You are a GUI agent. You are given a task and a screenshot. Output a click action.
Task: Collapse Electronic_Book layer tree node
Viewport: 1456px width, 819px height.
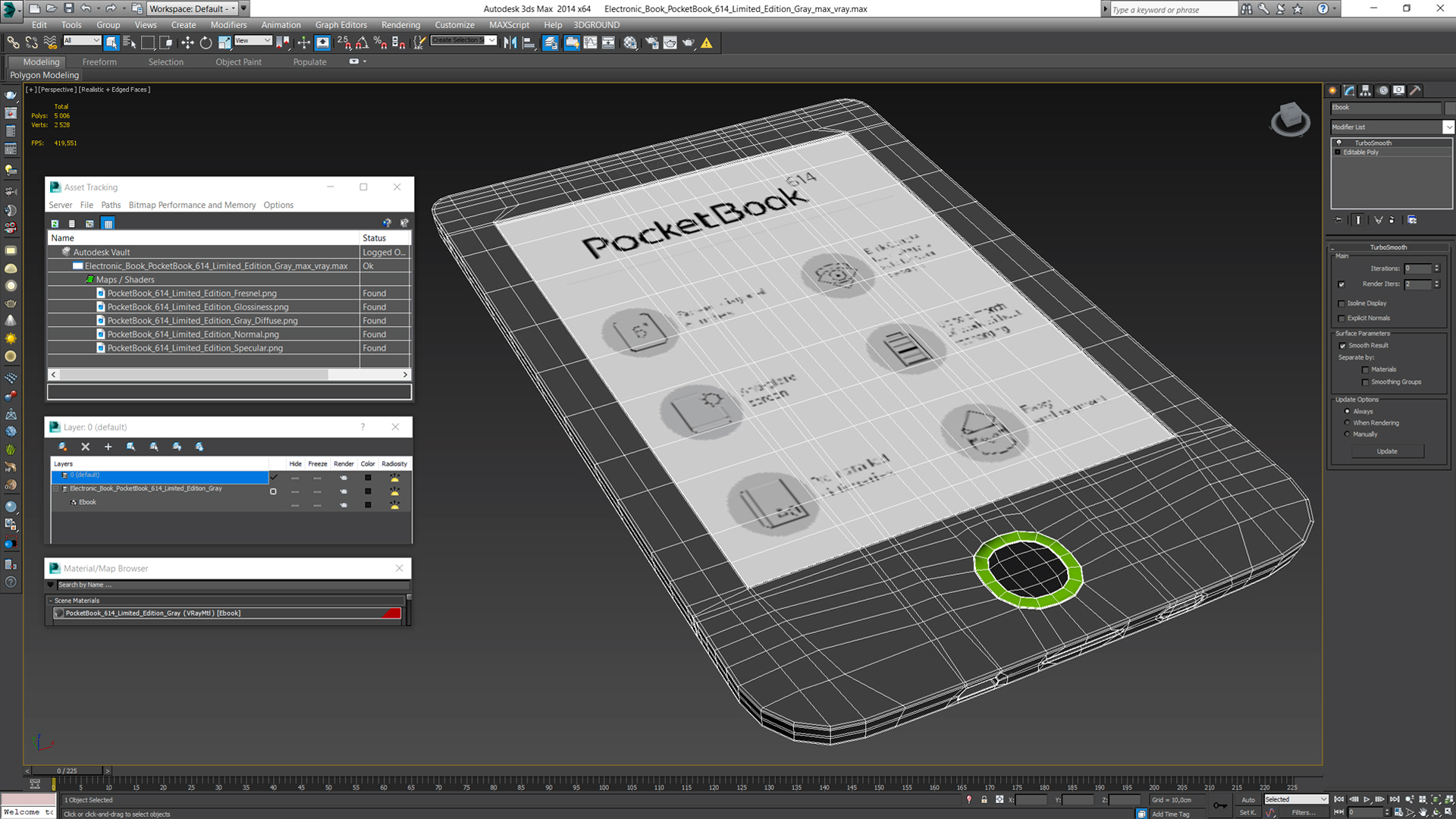tap(57, 489)
